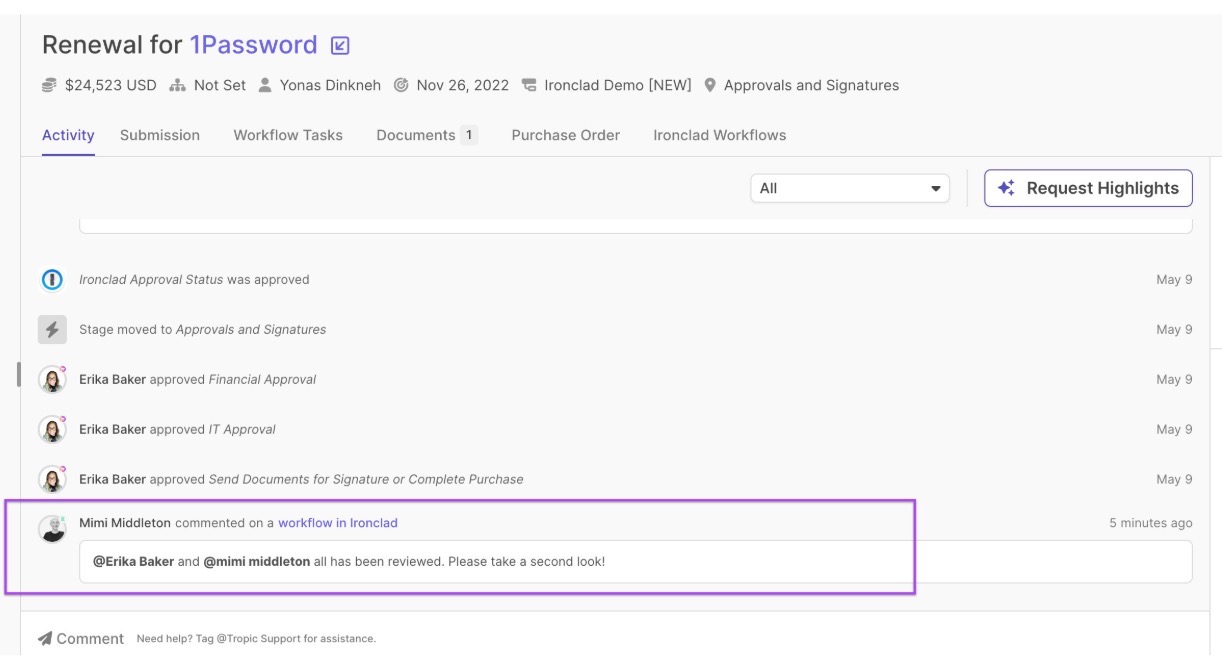Open the Ironclad Workflows tab
The height and width of the screenshot is (660, 1222).
(720, 135)
